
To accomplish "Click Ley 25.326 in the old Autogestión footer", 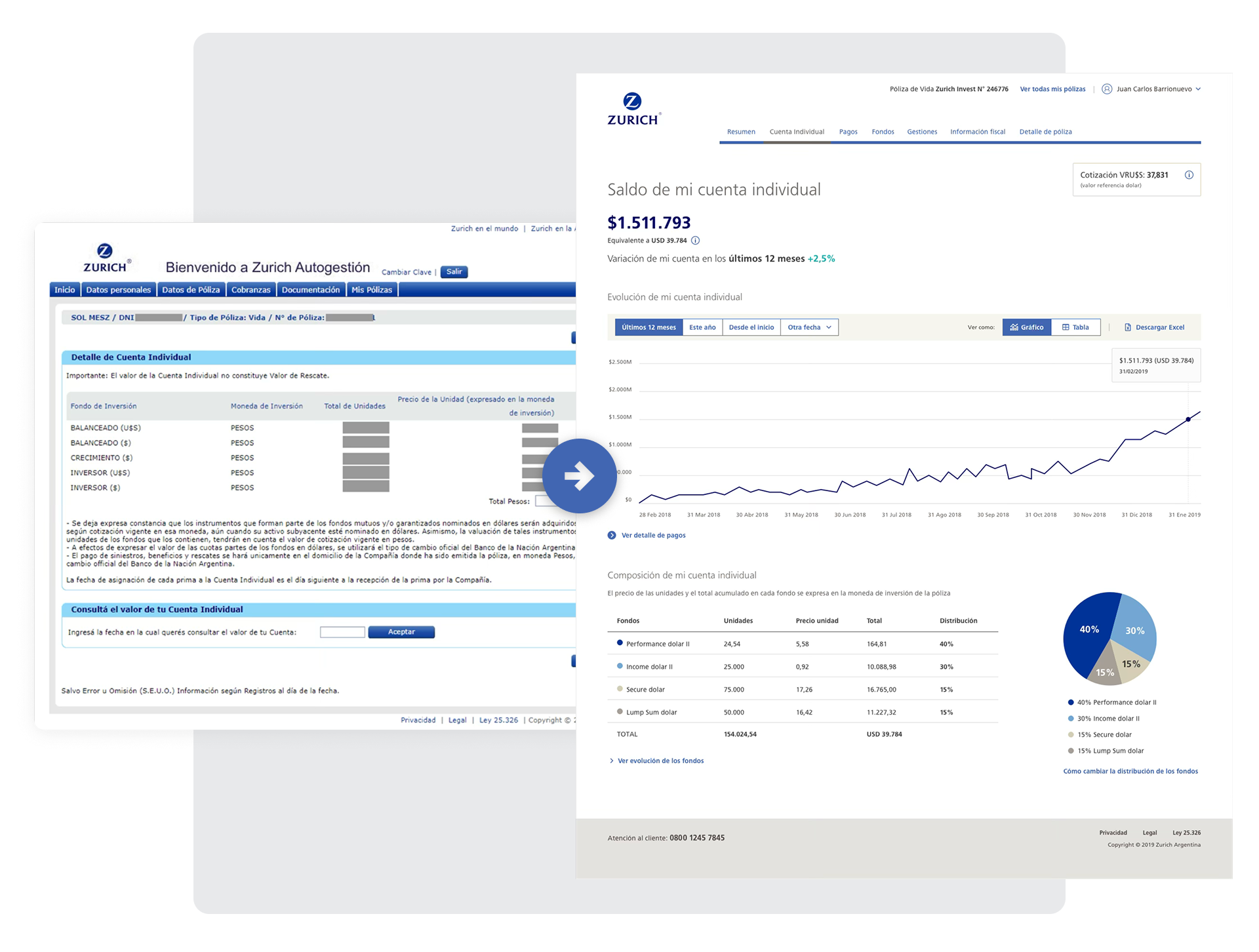I will [498, 720].
